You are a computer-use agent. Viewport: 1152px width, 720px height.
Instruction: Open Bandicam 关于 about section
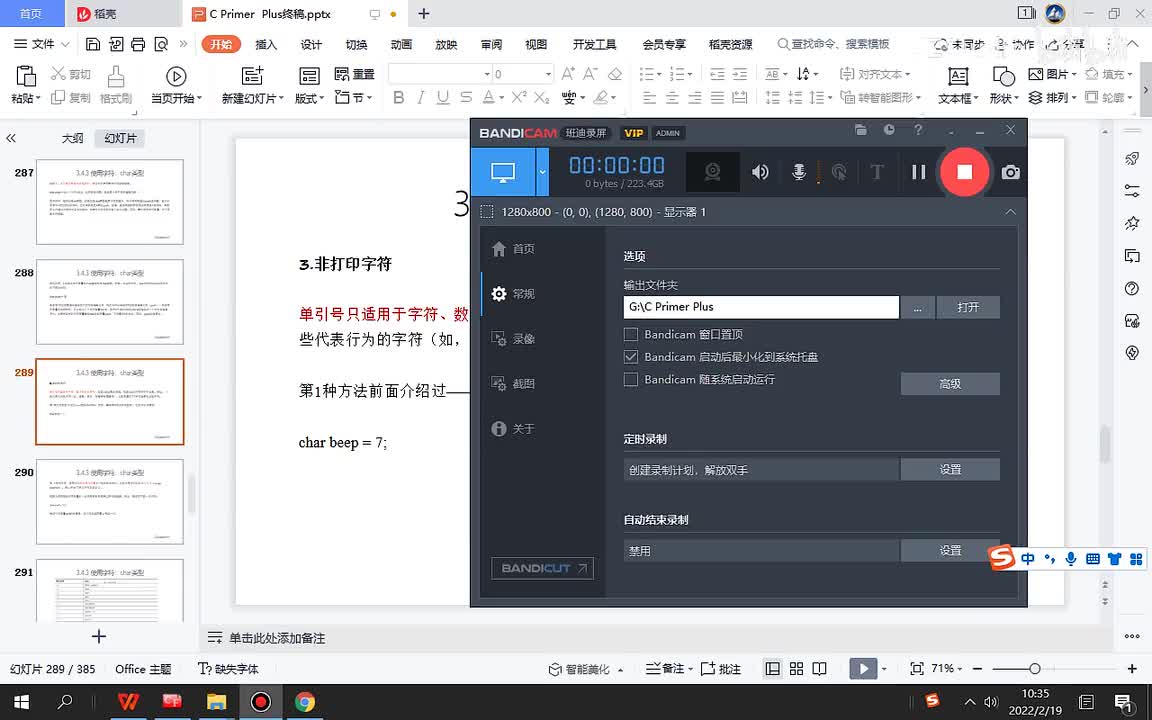pos(513,428)
